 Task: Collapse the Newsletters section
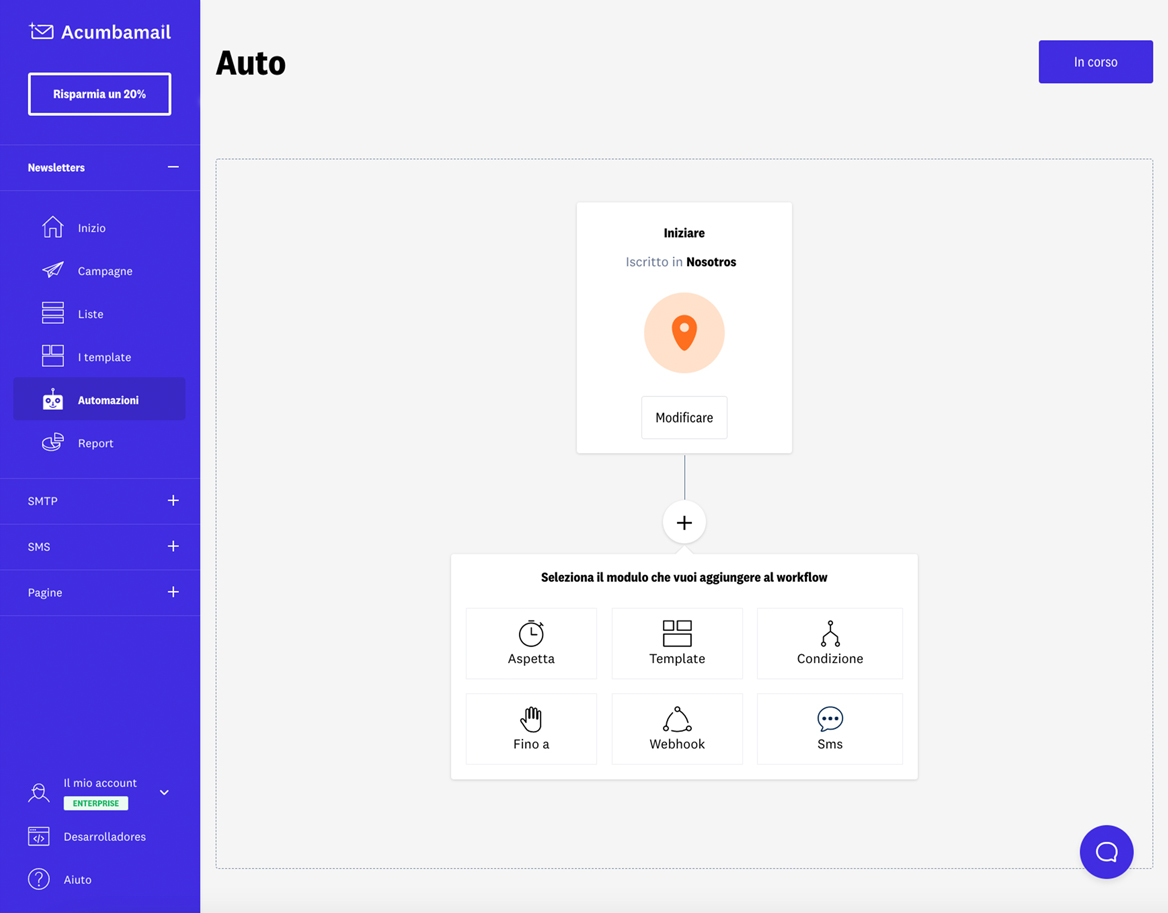pyautogui.click(x=172, y=167)
